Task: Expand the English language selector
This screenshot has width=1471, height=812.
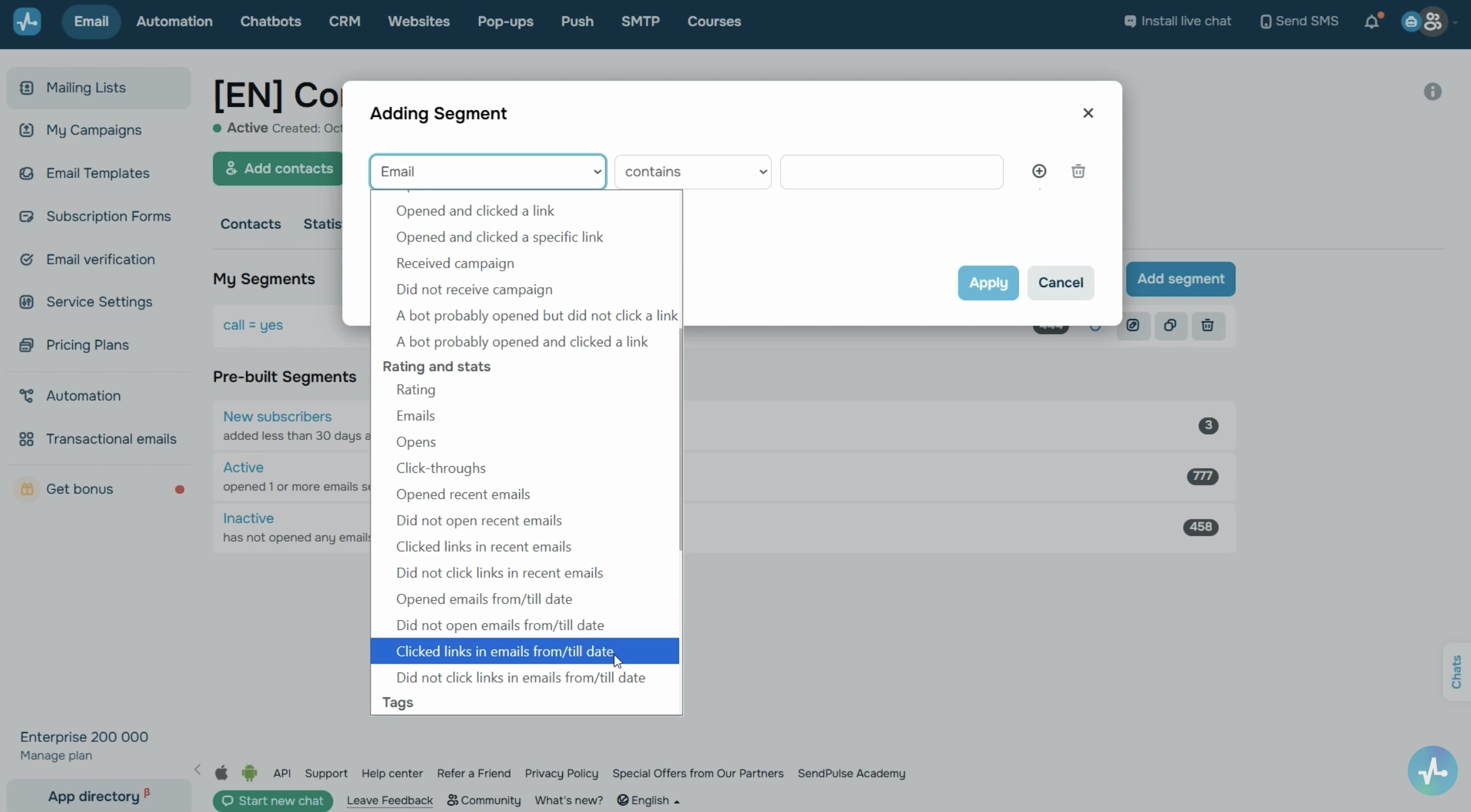Action: pyautogui.click(x=648, y=800)
